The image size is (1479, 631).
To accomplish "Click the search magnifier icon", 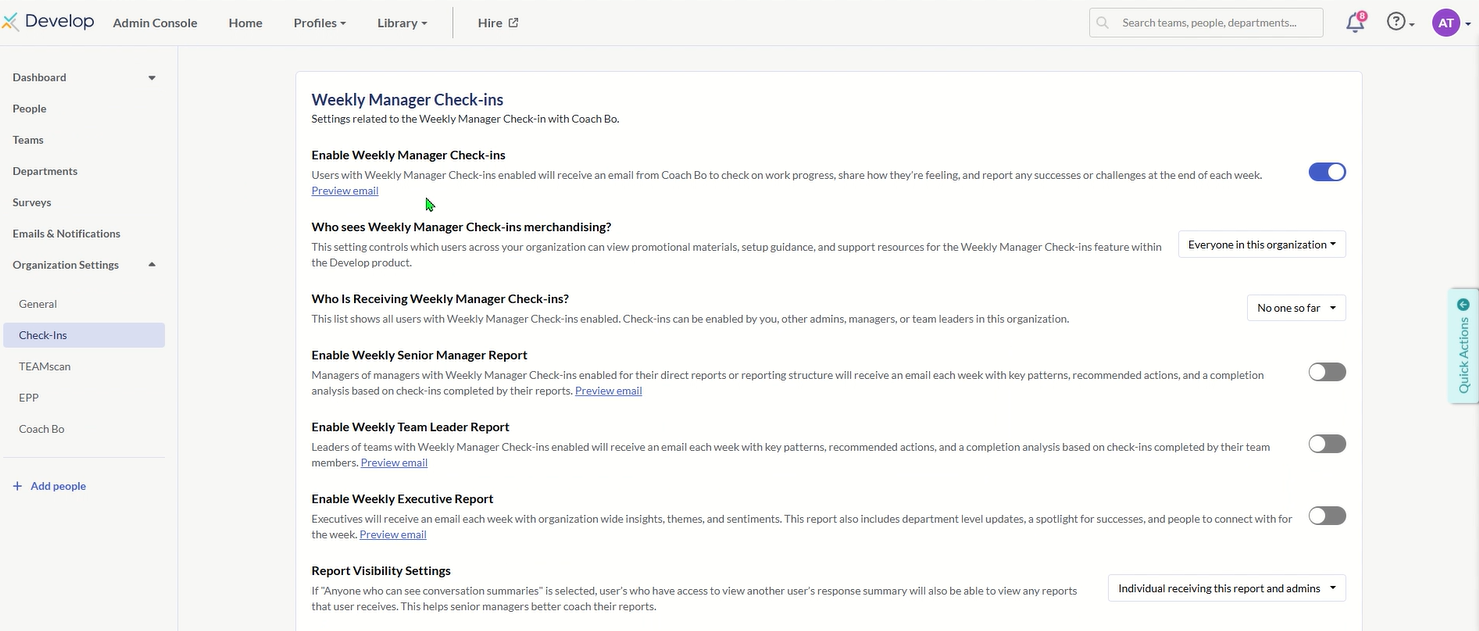I will (1103, 22).
